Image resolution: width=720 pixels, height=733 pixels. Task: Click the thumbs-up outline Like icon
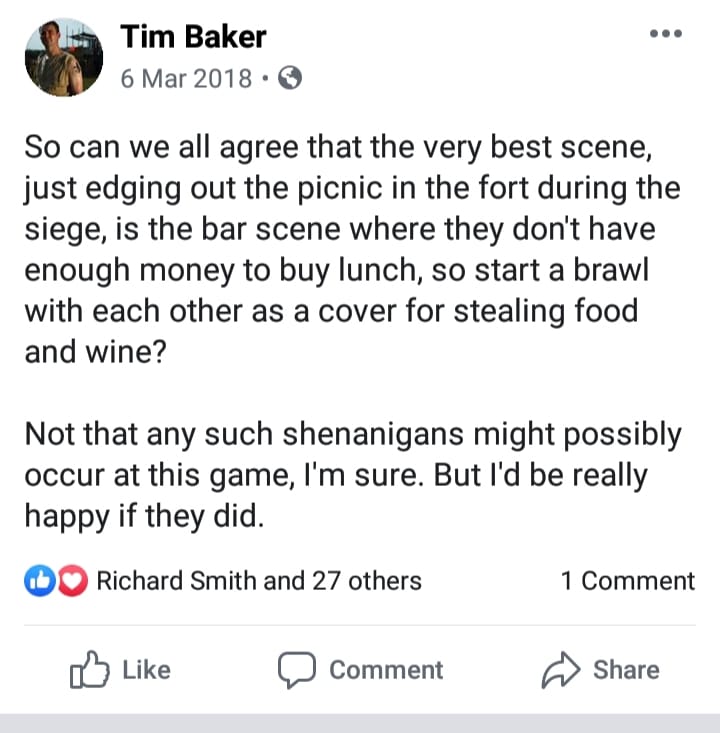88,670
